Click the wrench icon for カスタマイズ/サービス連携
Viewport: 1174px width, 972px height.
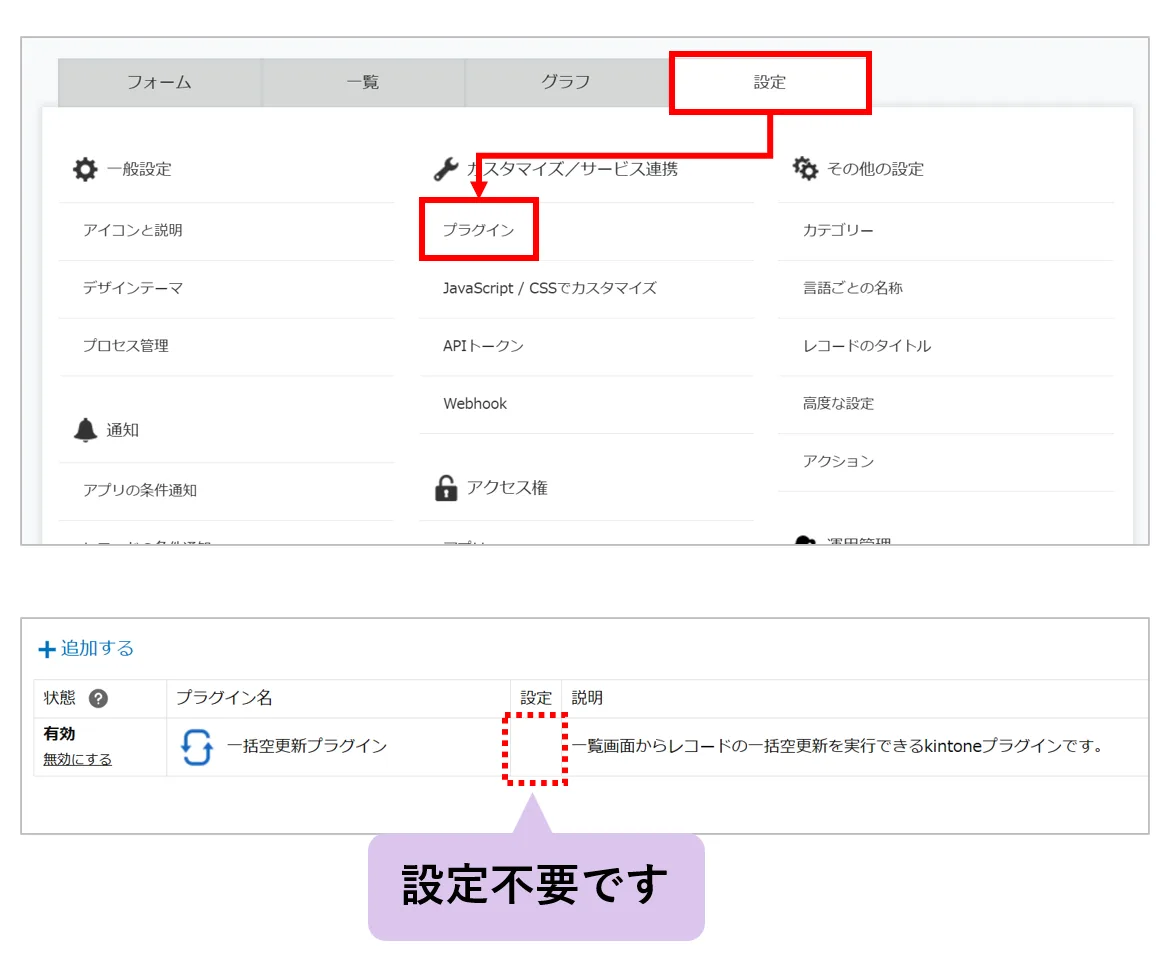pos(446,169)
